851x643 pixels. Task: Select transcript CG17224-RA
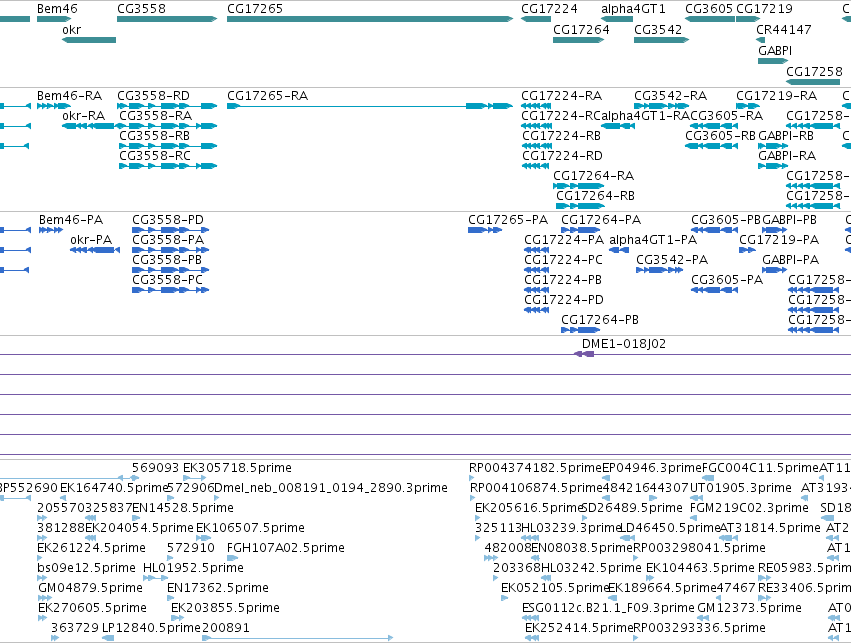[562, 96]
